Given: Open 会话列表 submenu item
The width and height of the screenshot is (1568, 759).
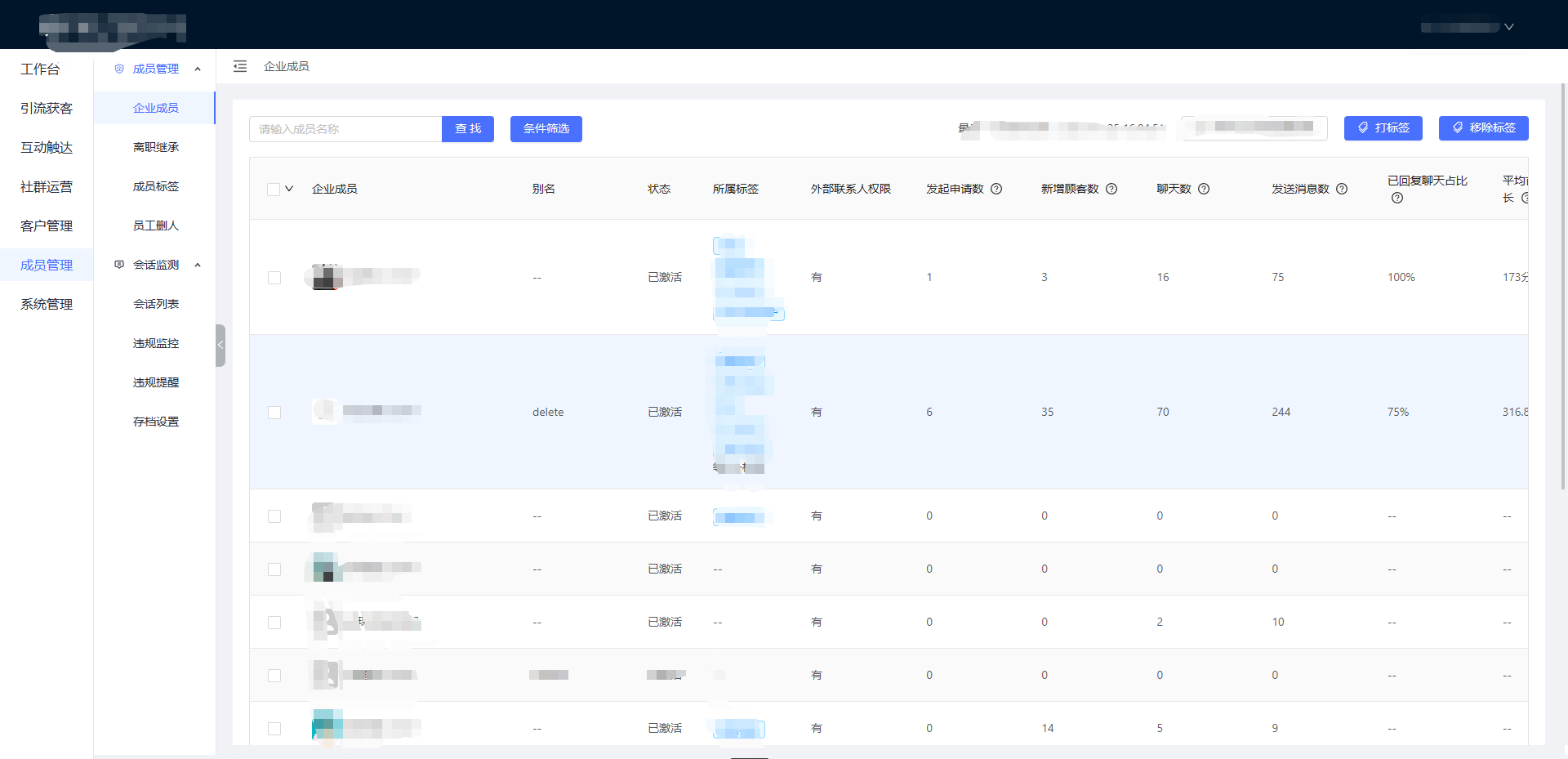Looking at the screenshot, I should pos(155,304).
